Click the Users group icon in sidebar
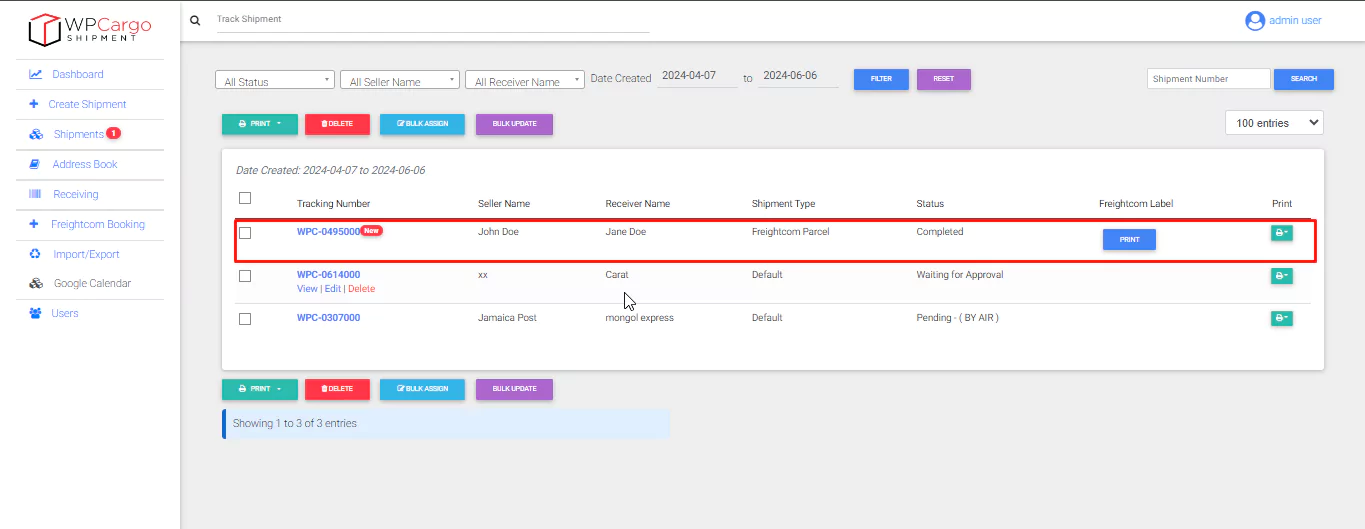Image resolution: width=1365 pixels, height=529 pixels. pyautogui.click(x=35, y=313)
